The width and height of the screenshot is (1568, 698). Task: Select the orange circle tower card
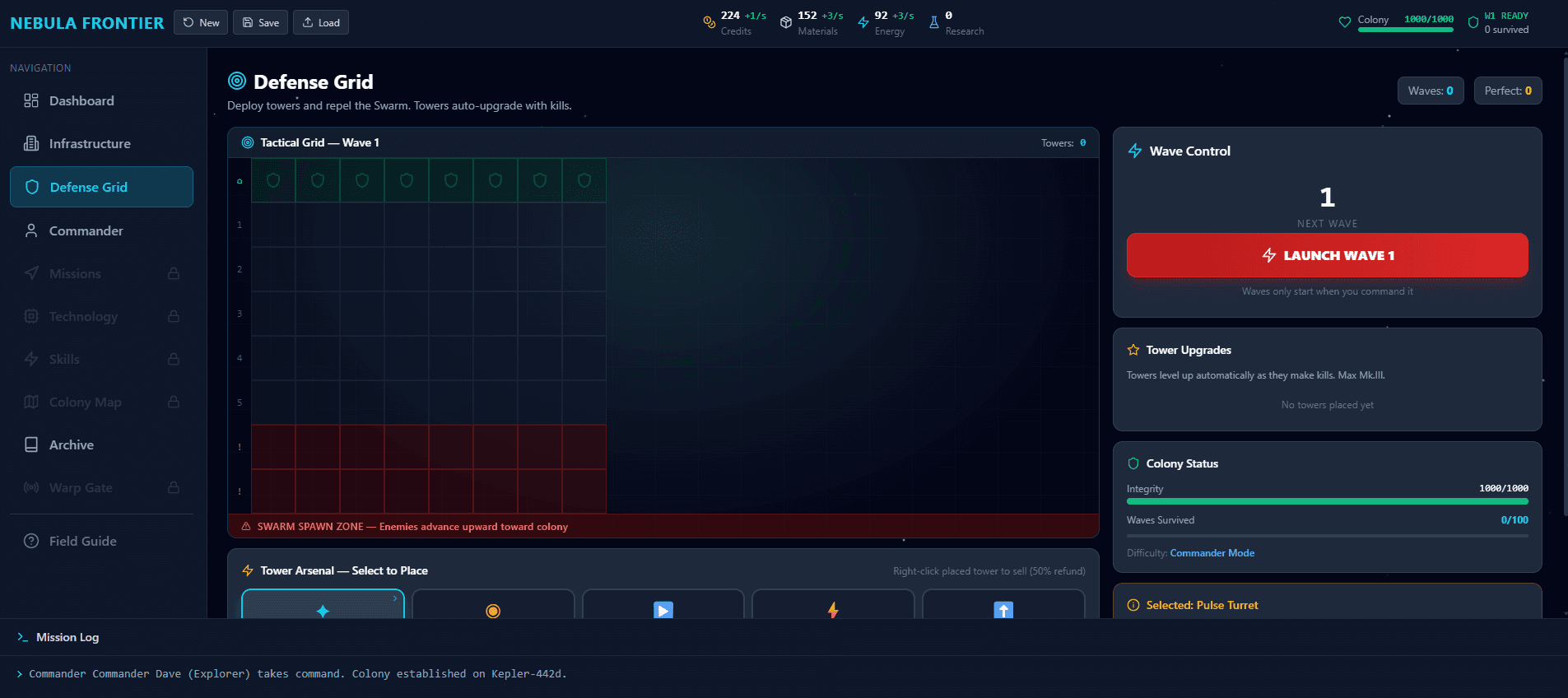493,604
